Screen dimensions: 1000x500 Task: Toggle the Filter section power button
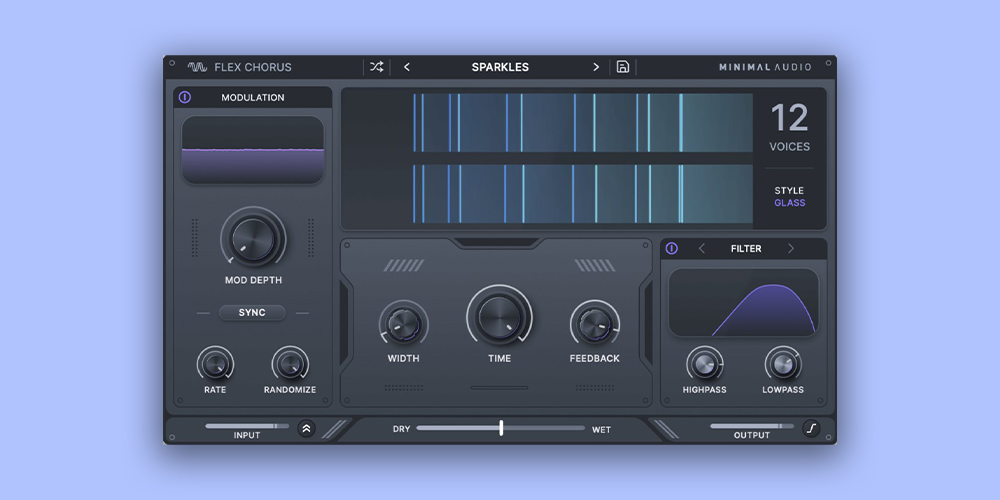[x=672, y=248]
